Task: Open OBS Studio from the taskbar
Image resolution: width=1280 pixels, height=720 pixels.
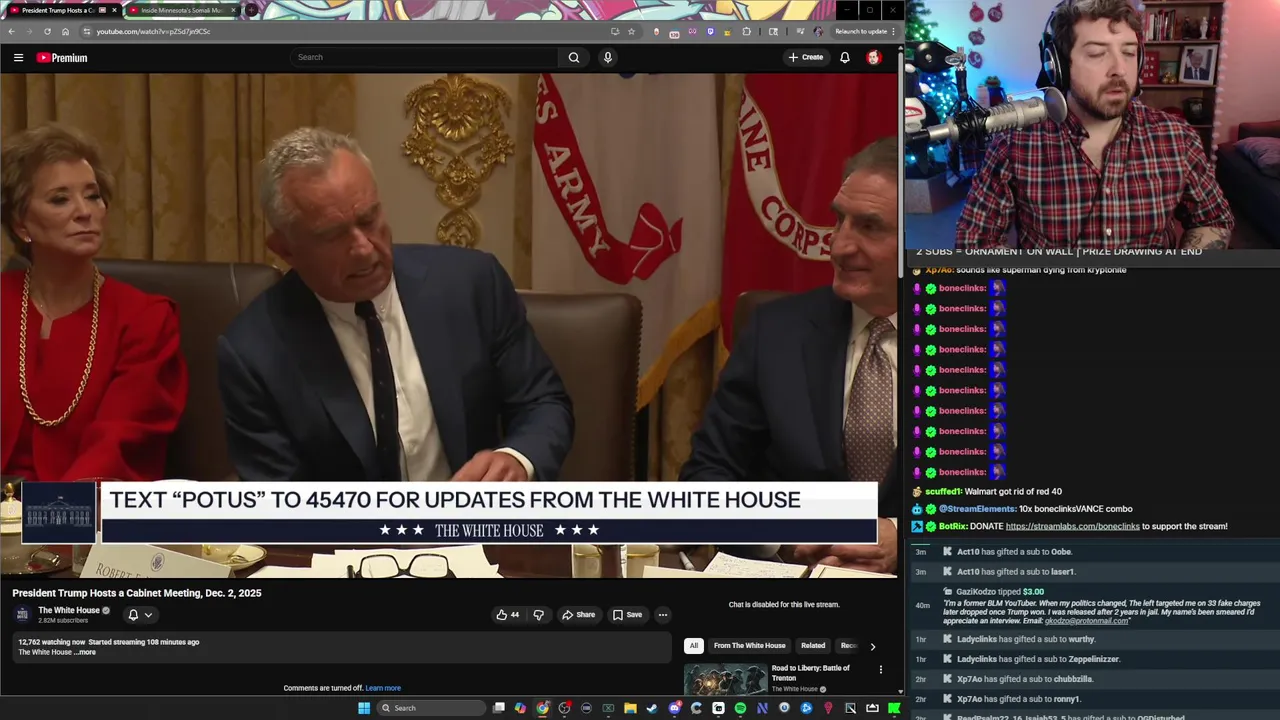Action: click(564, 708)
